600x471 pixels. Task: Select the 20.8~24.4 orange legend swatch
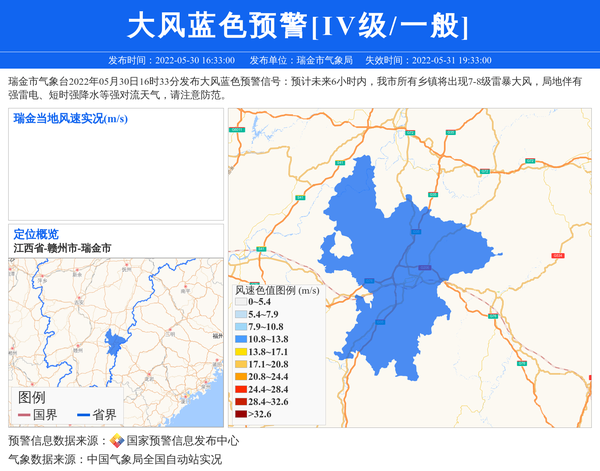pos(241,377)
